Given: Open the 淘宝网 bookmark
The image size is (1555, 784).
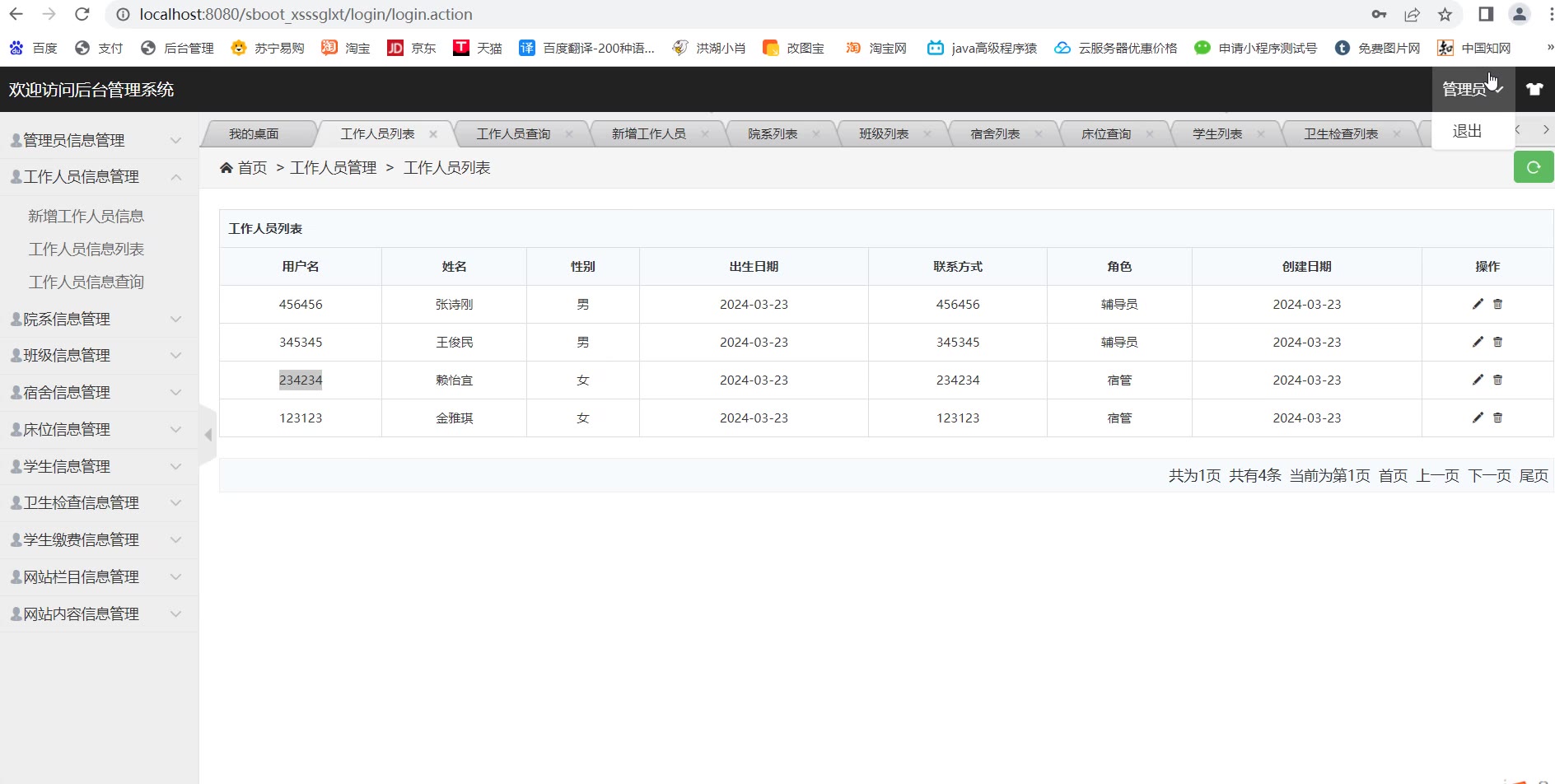Looking at the screenshot, I should 876,48.
